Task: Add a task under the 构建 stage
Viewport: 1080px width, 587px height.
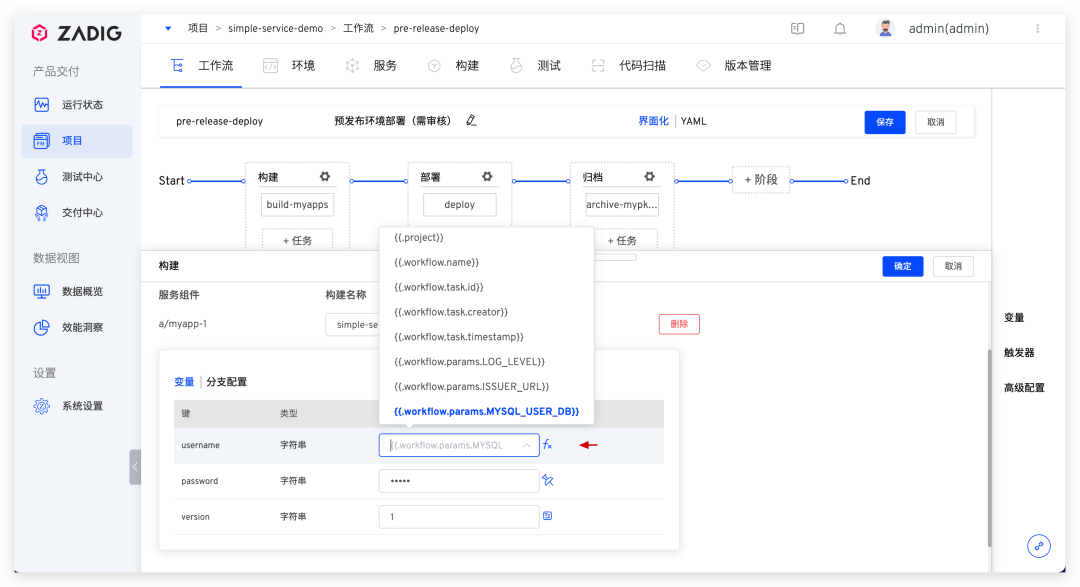Action: (x=298, y=240)
